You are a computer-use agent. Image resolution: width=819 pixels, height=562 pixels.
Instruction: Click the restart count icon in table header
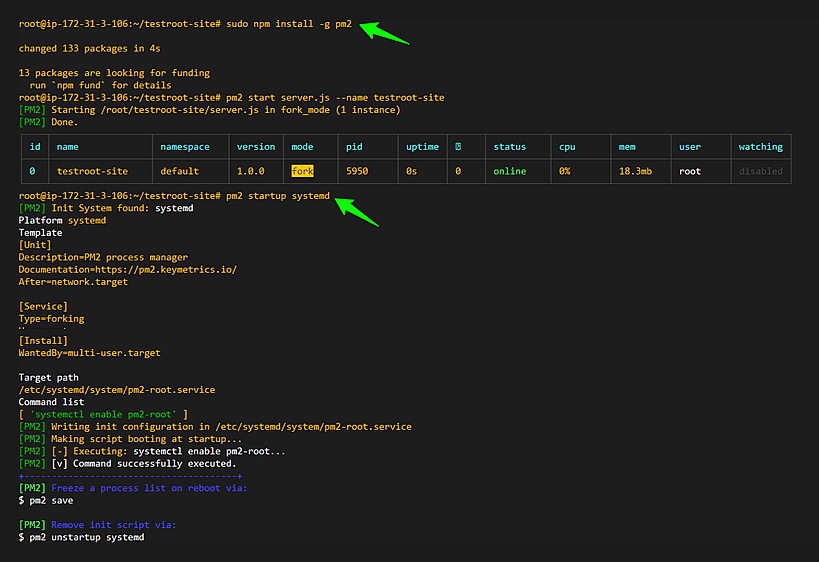[x=457, y=147]
